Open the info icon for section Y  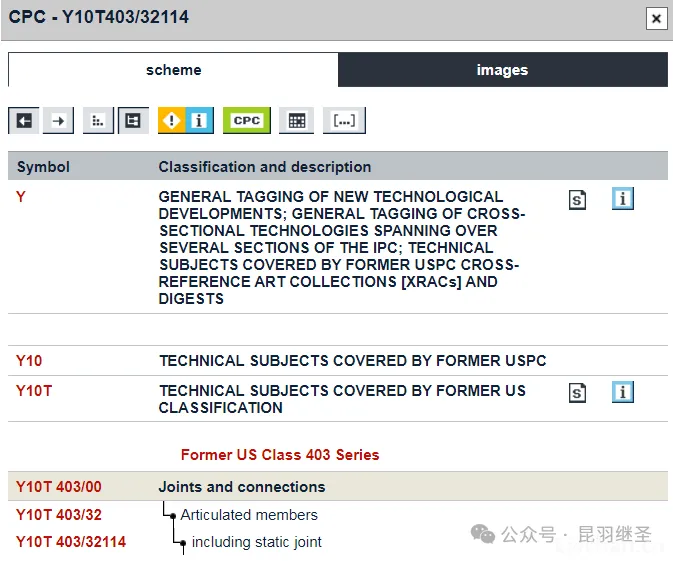(x=623, y=199)
